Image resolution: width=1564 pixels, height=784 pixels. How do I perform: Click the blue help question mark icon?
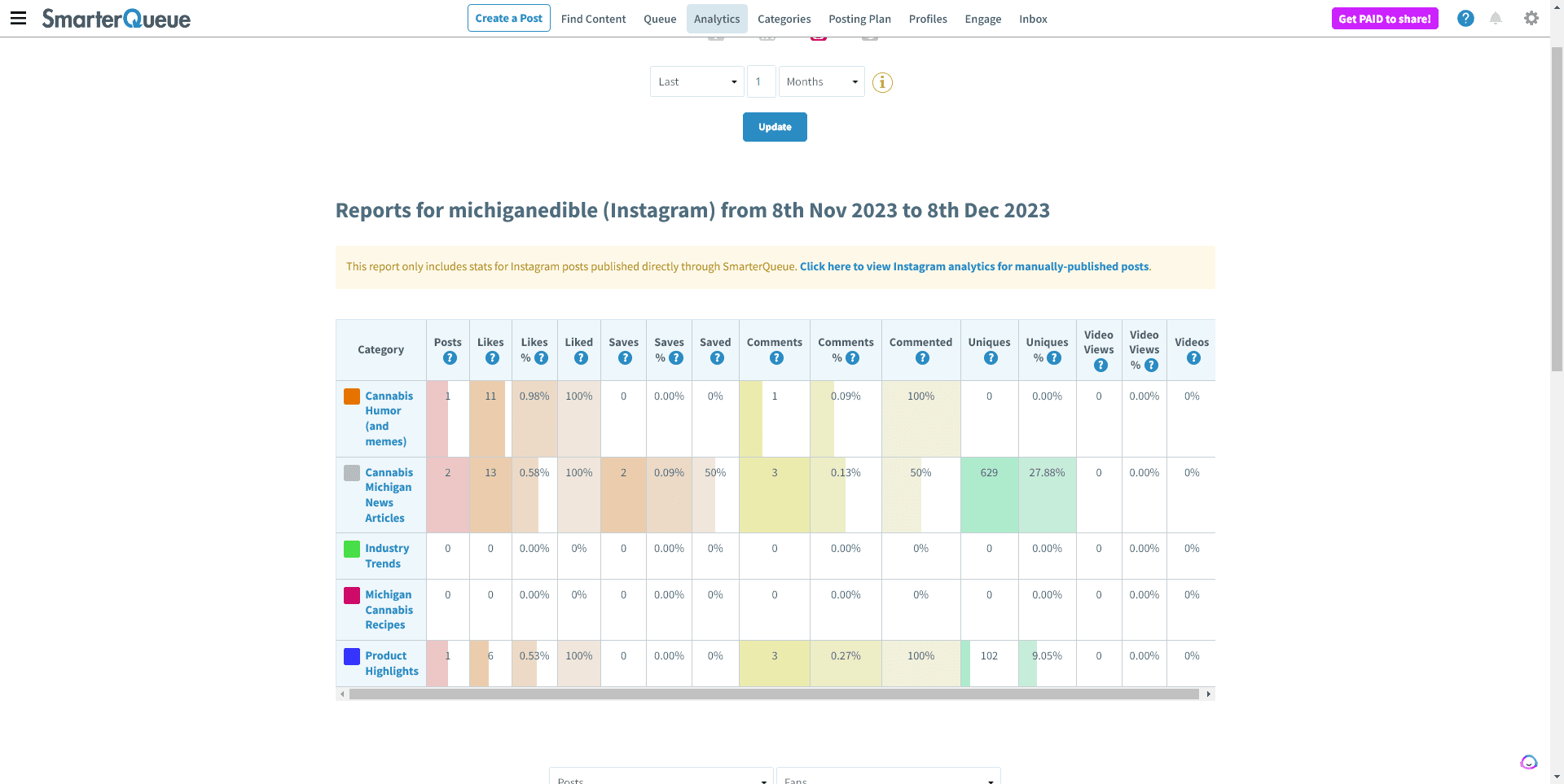pos(1465,18)
